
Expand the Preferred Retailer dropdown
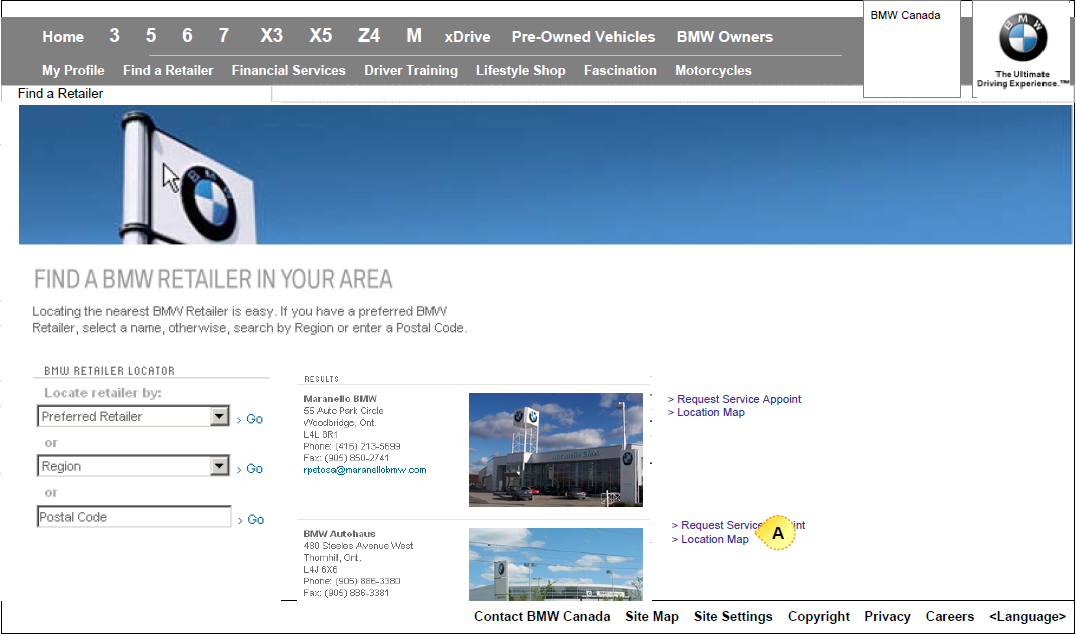pyautogui.click(x=220, y=416)
